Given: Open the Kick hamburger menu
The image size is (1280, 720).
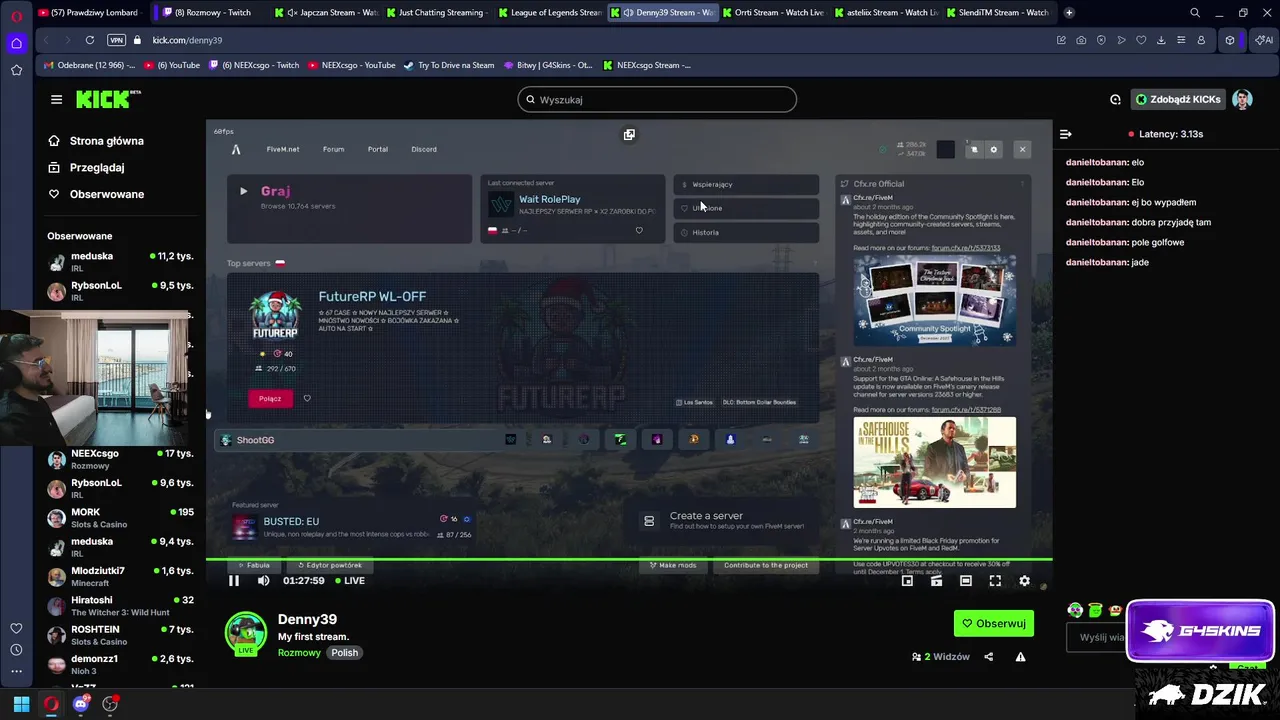Looking at the screenshot, I should (56, 99).
